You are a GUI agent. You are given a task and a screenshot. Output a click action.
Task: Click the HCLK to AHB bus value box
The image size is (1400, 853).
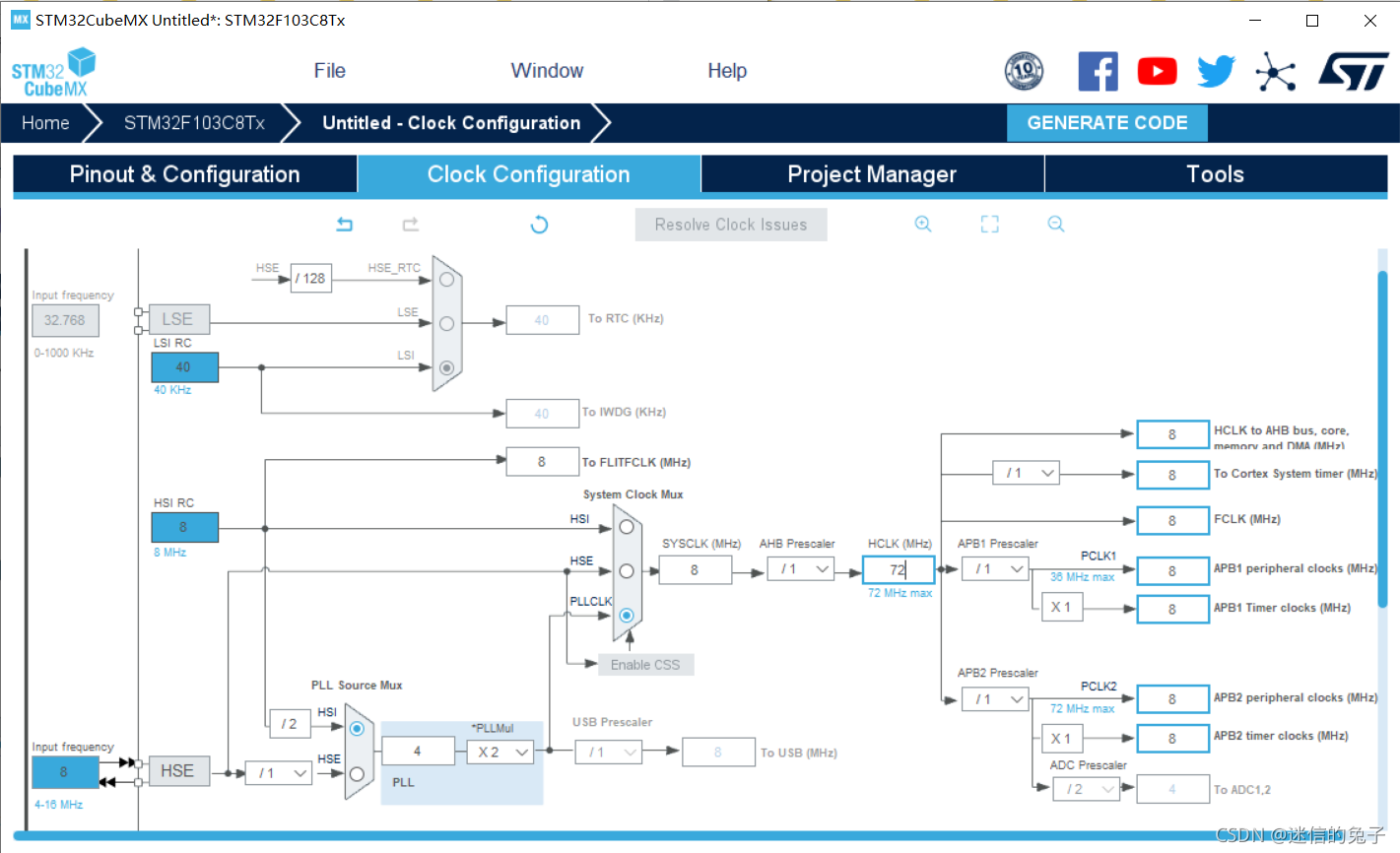[1172, 434]
